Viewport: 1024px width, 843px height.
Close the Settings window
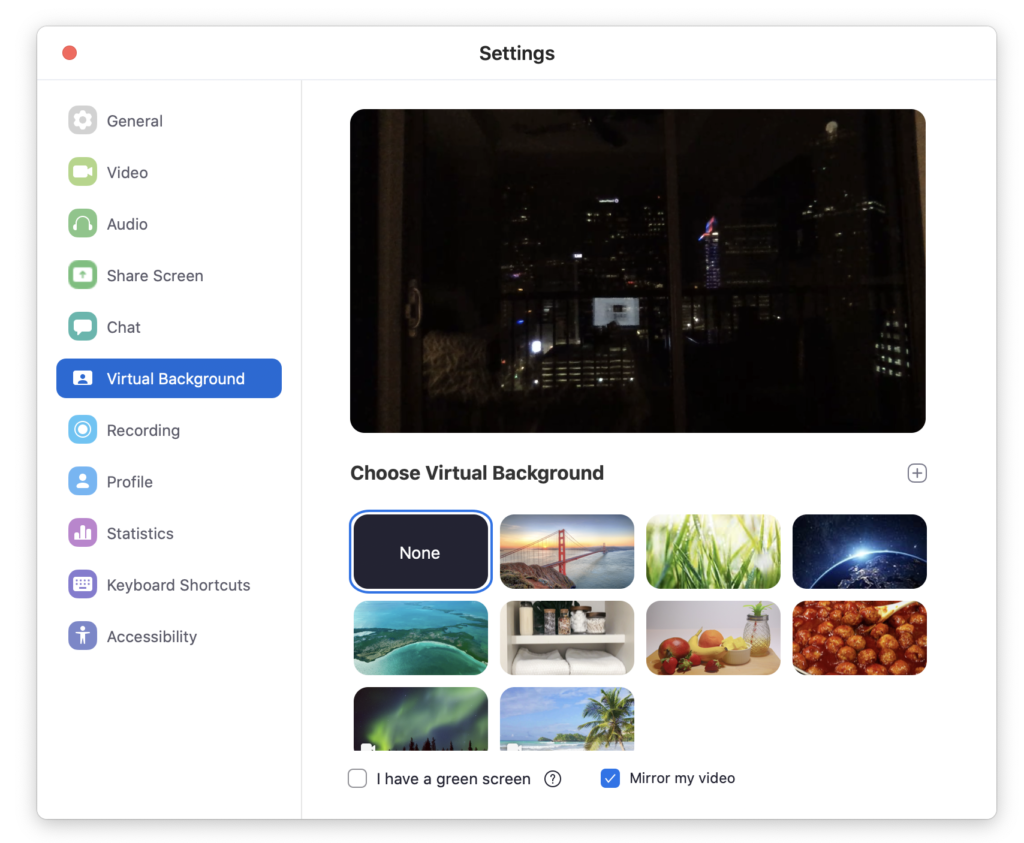click(x=69, y=53)
